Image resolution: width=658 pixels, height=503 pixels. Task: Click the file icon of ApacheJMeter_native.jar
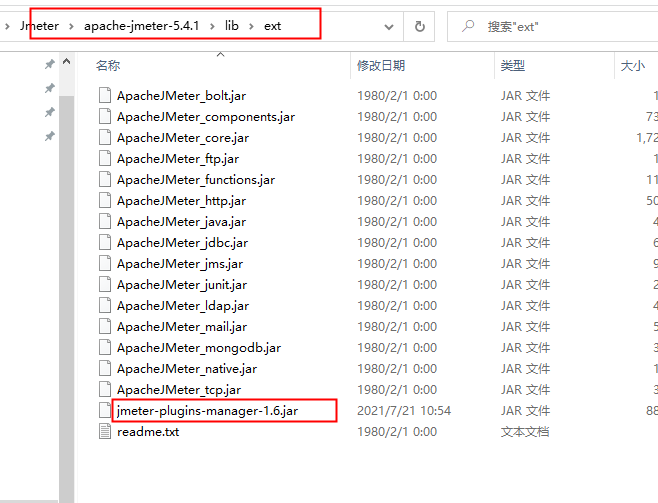click(x=105, y=368)
